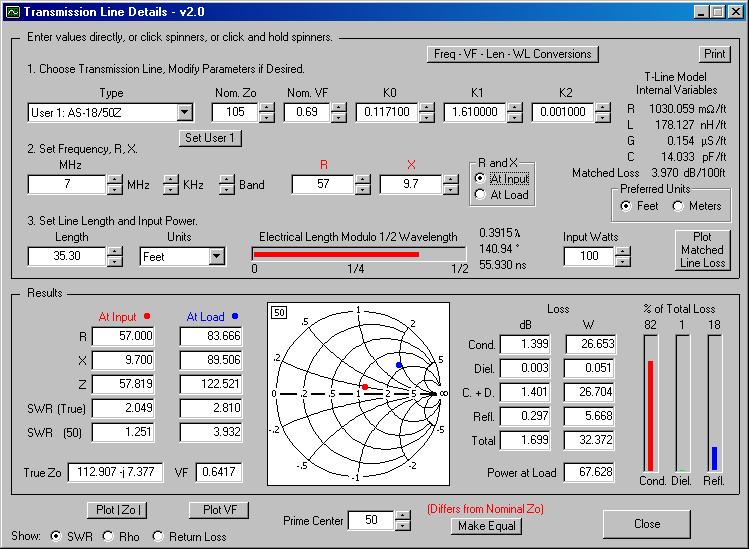
Task: Select the At Load radio button
Action: point(480,195)
